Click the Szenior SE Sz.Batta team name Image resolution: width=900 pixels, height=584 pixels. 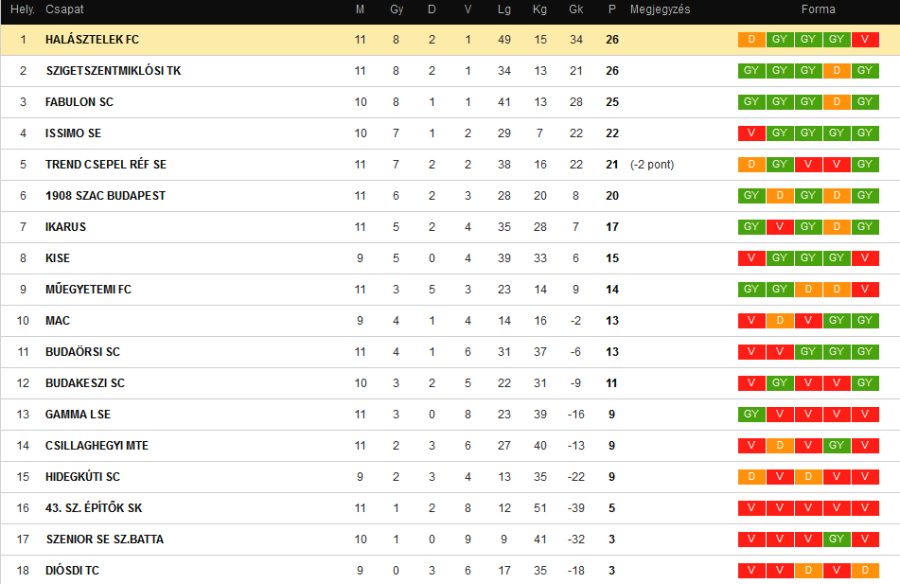pos(104,539)
